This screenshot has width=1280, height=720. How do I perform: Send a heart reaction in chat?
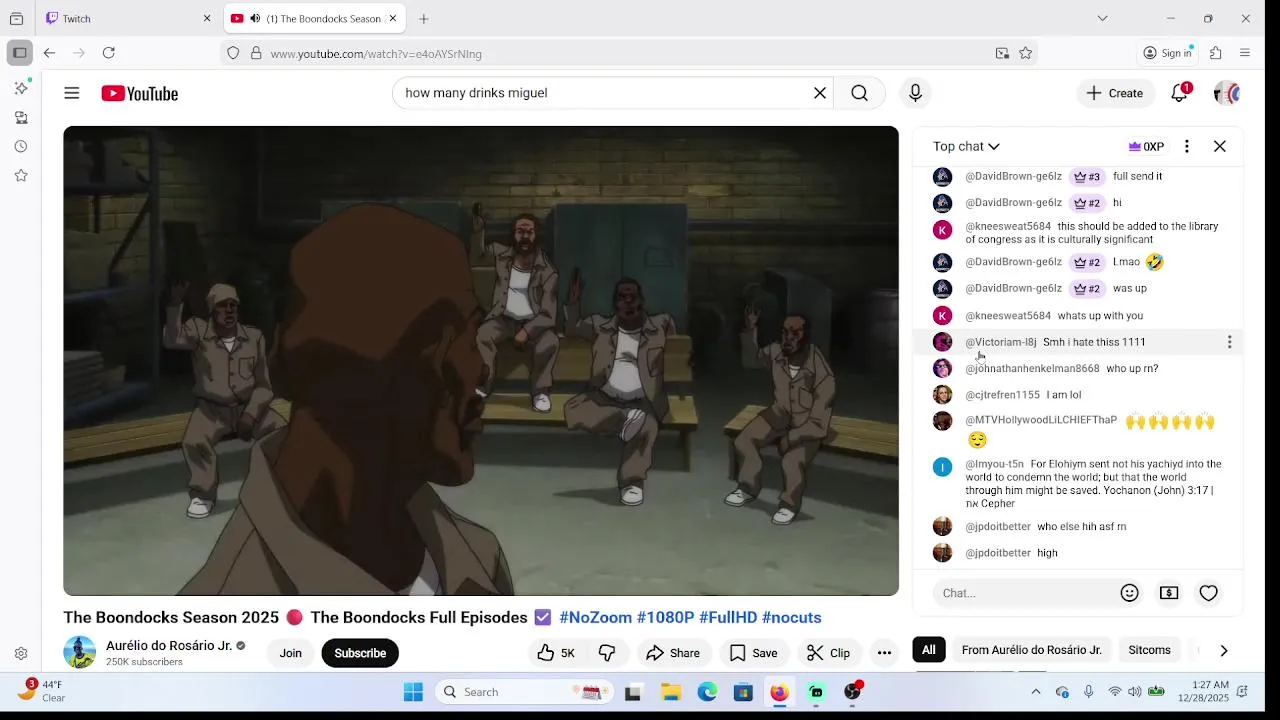1209,593
